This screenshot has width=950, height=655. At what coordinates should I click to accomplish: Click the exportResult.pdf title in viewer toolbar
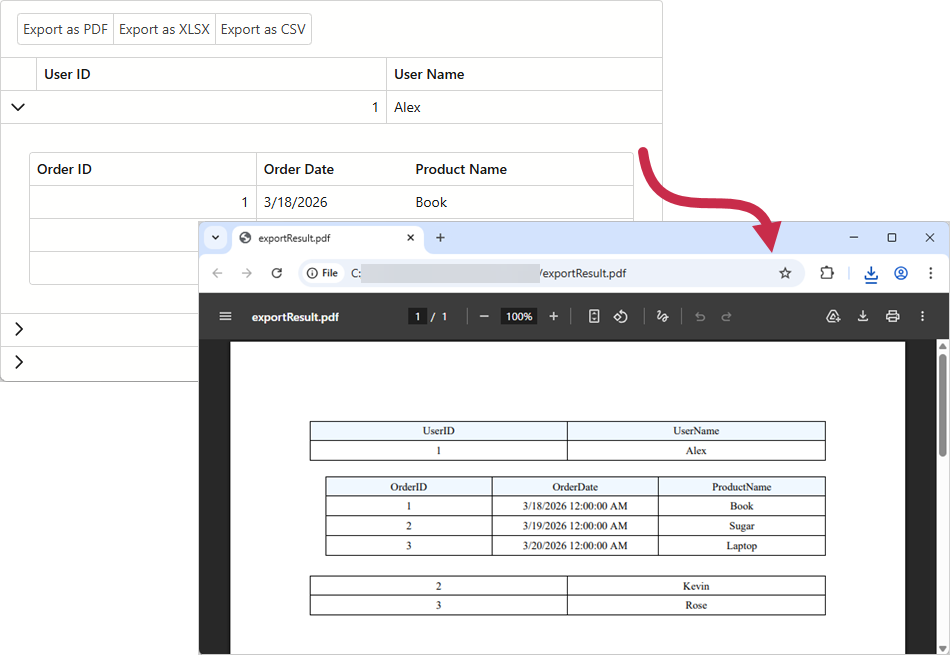[295, 317]
